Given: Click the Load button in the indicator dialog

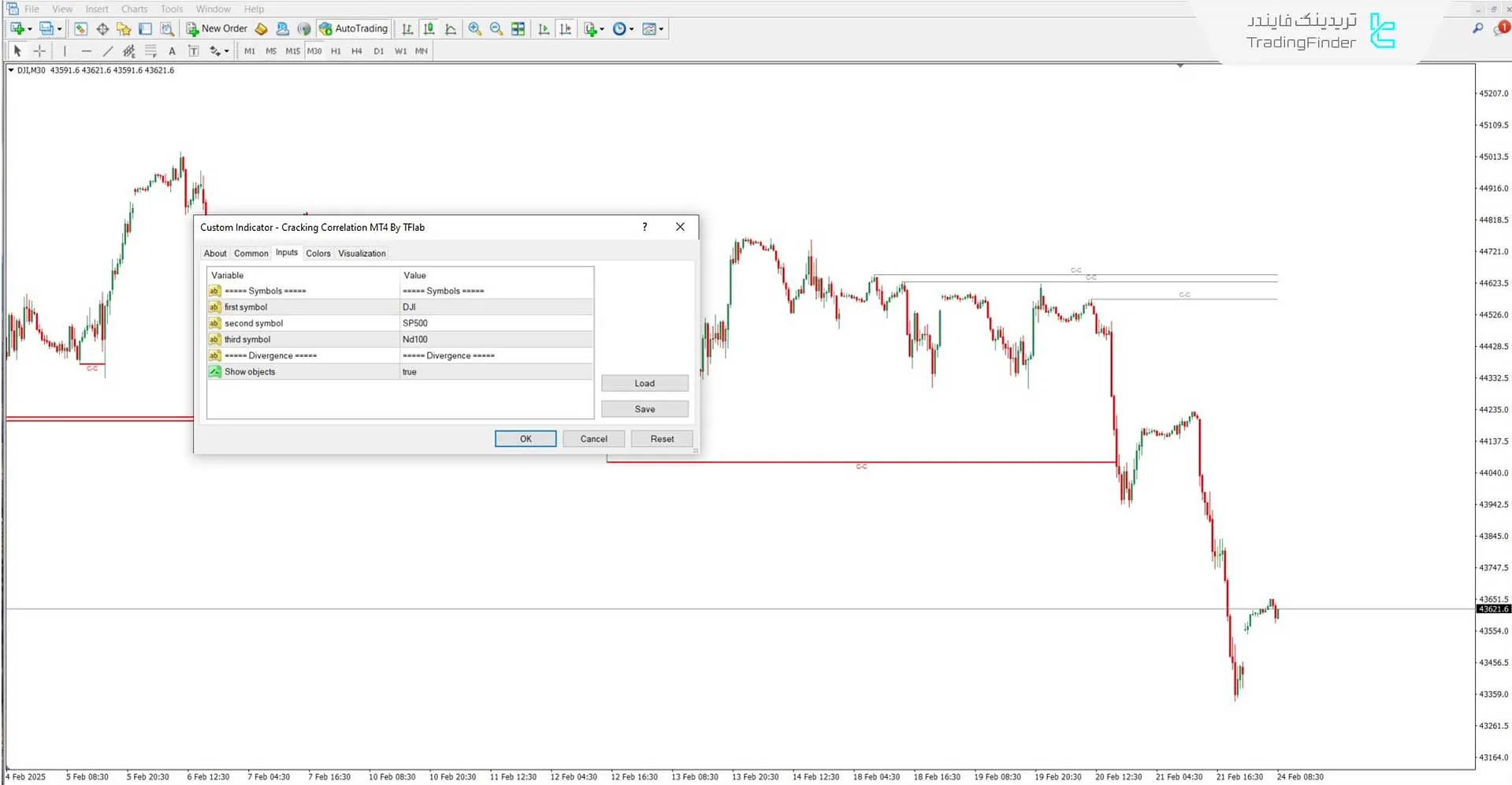Looking at the screenshot, I should click(x=645, y=383).
